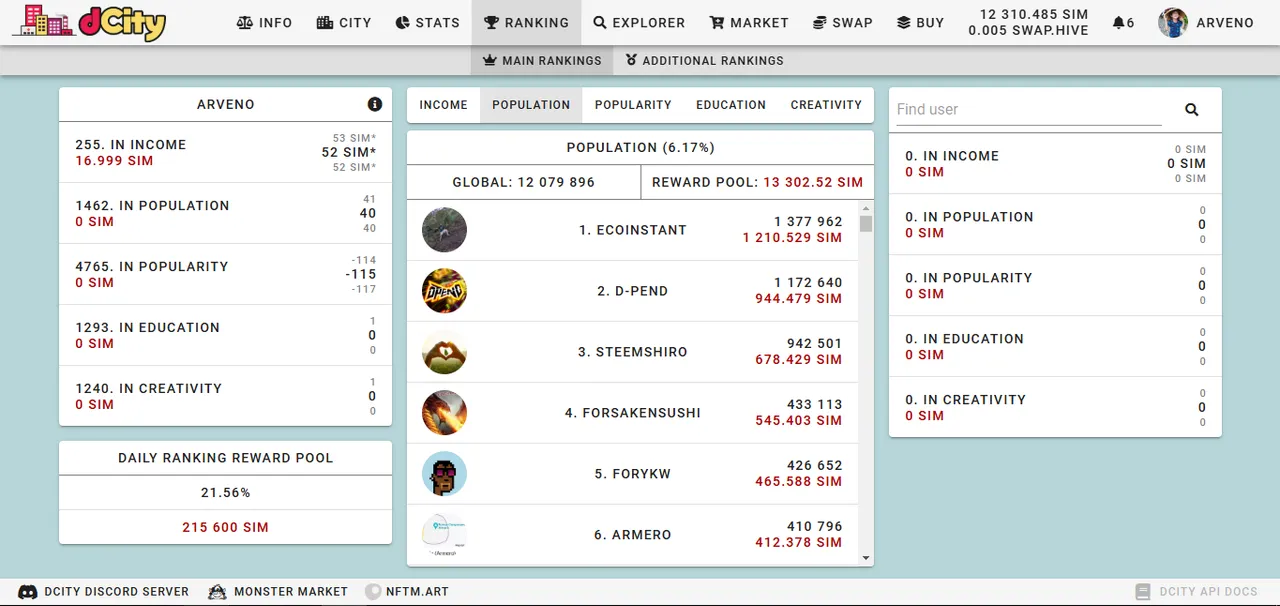The image size is (1280, 606).
Task: Open the BUY menu
Action: coord(920,22)
